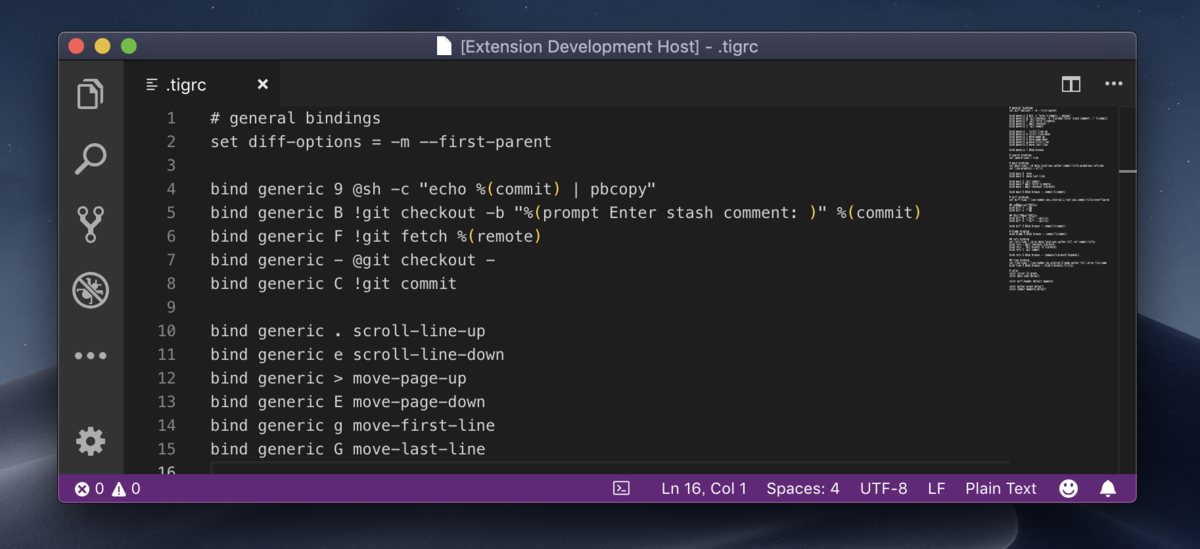Change indentation via Spaces: 4

pyautogui.click(x=803, y=489)
